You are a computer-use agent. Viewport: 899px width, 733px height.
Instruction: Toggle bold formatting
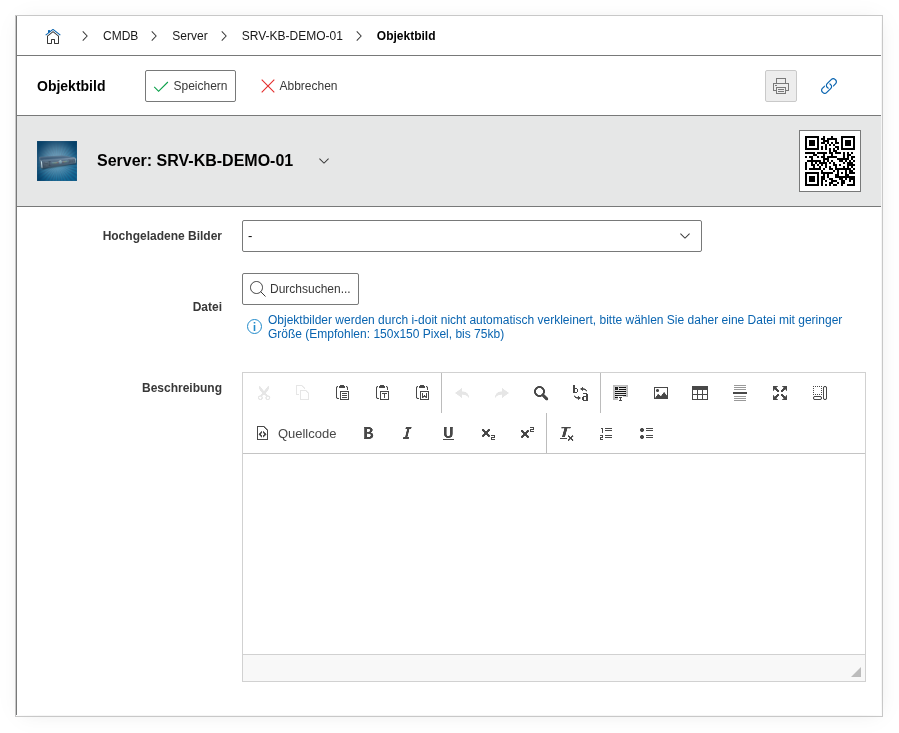pyautogui.click(x=368, y=433)
